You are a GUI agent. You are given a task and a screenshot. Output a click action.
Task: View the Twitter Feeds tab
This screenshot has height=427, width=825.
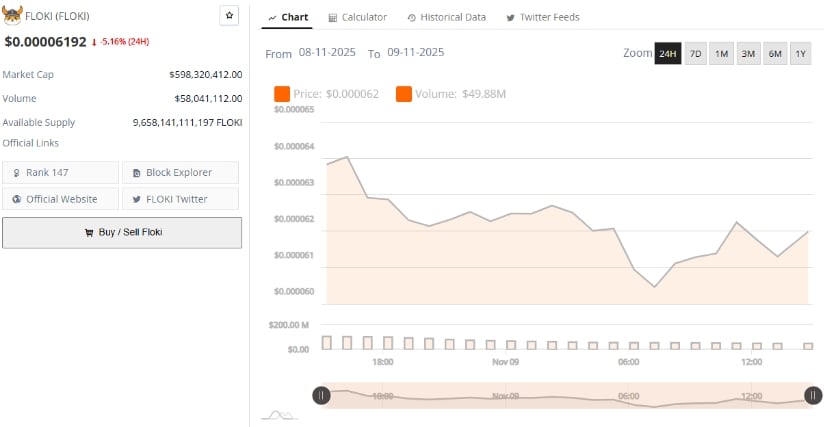(x=543, y=17)
